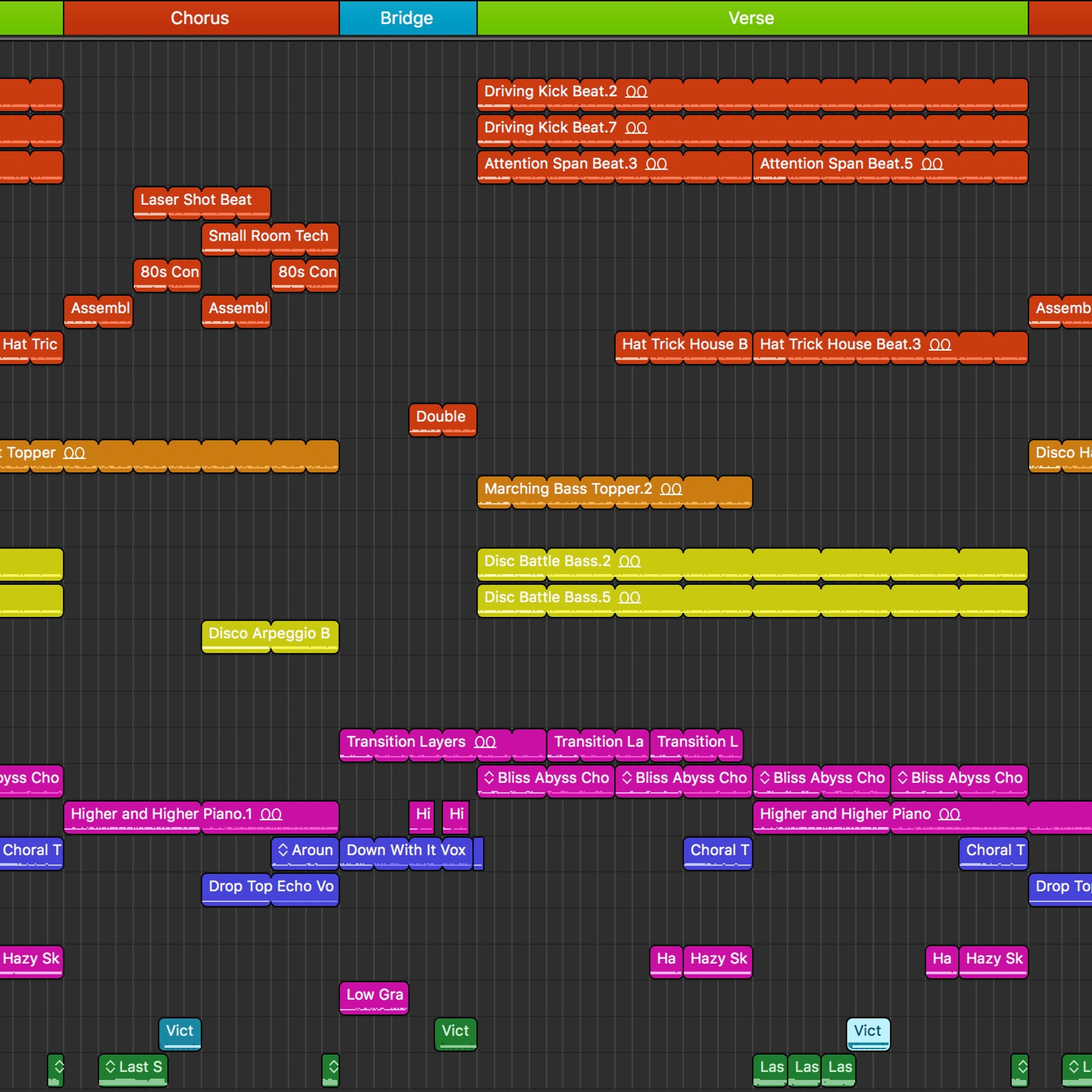Image resolution: width=1092 pixels, height=1092 pixels.
Task: Select the Bridge arrangement marker
Action: coord(408,18)
